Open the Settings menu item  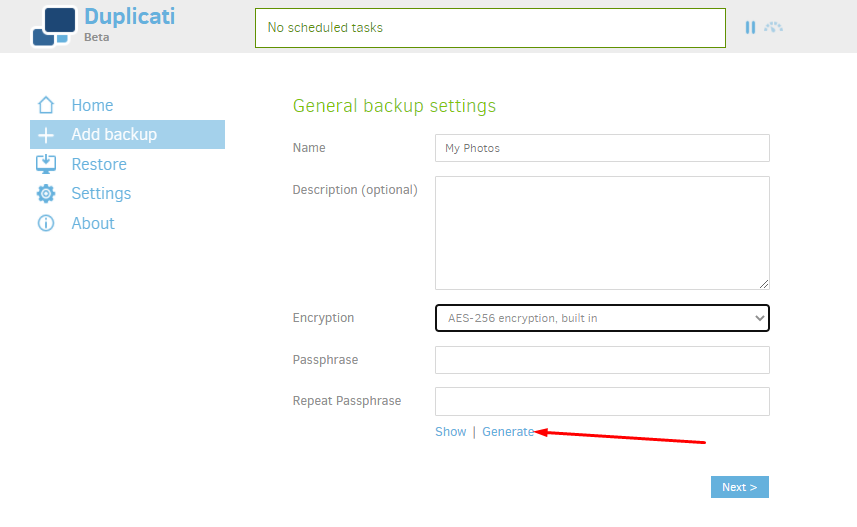click(x=101, y=194)
